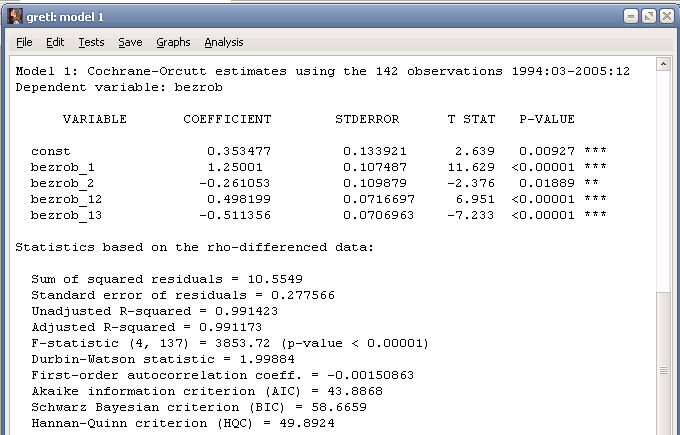Screen dimensions: 680x435
Task: Click the P-VALUE column header
Action: 547,119
